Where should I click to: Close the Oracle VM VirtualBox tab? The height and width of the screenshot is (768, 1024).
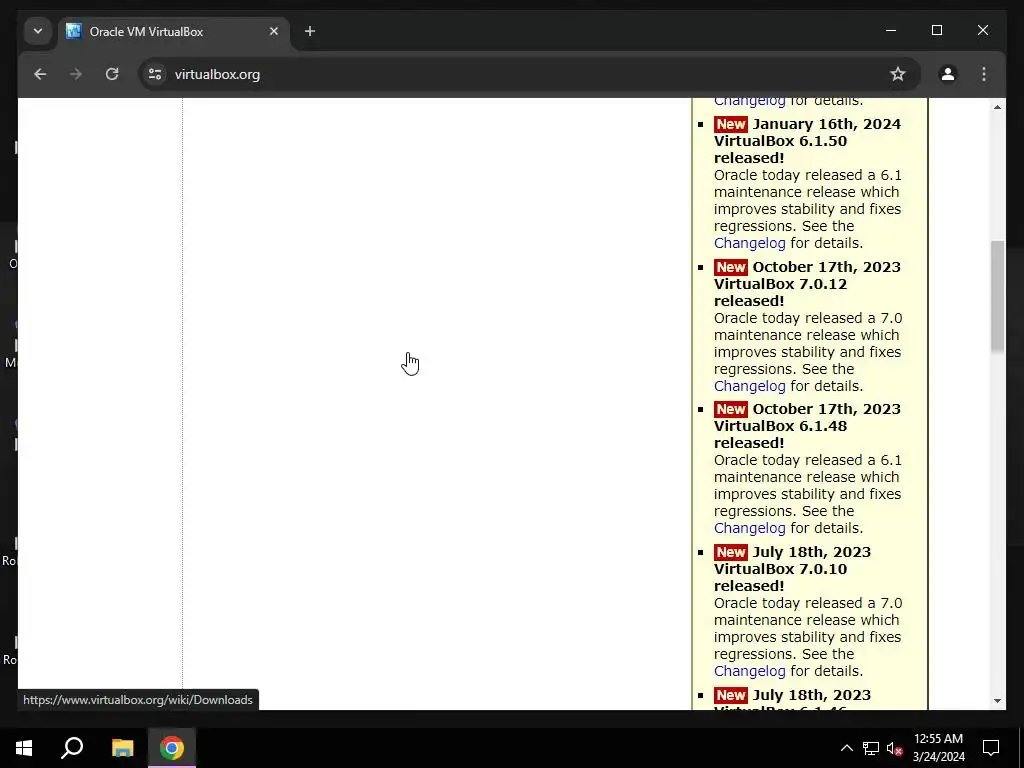tap(274, 31)
